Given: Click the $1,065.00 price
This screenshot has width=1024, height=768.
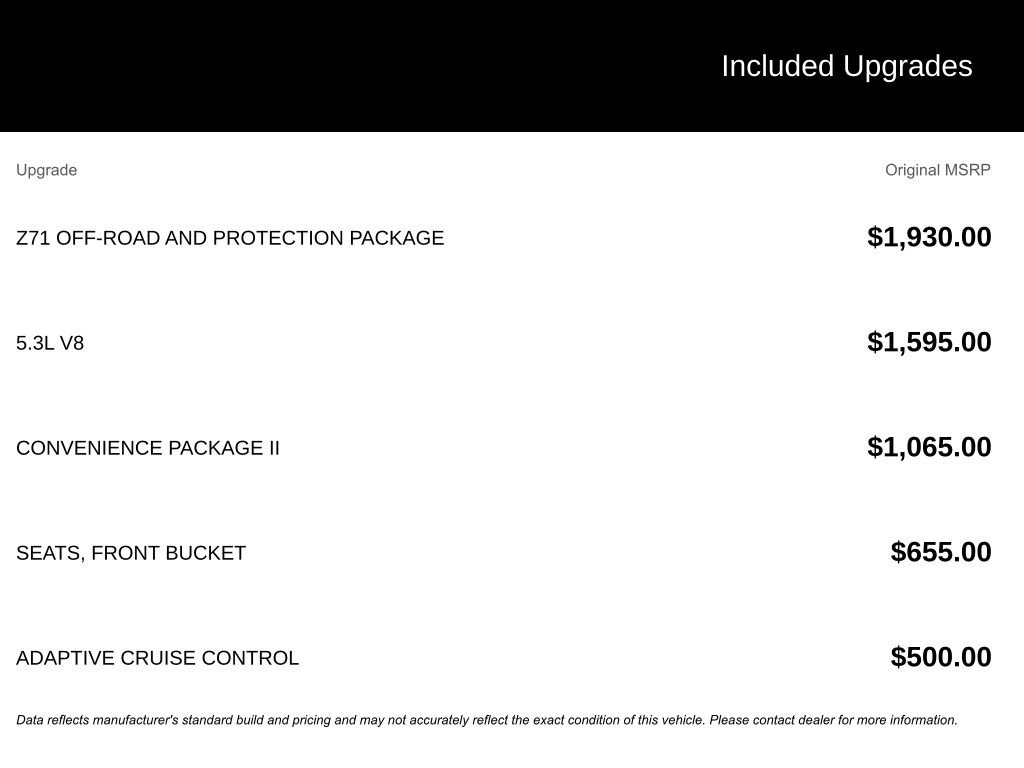Looking at the screenshot, I should point(929,447).
